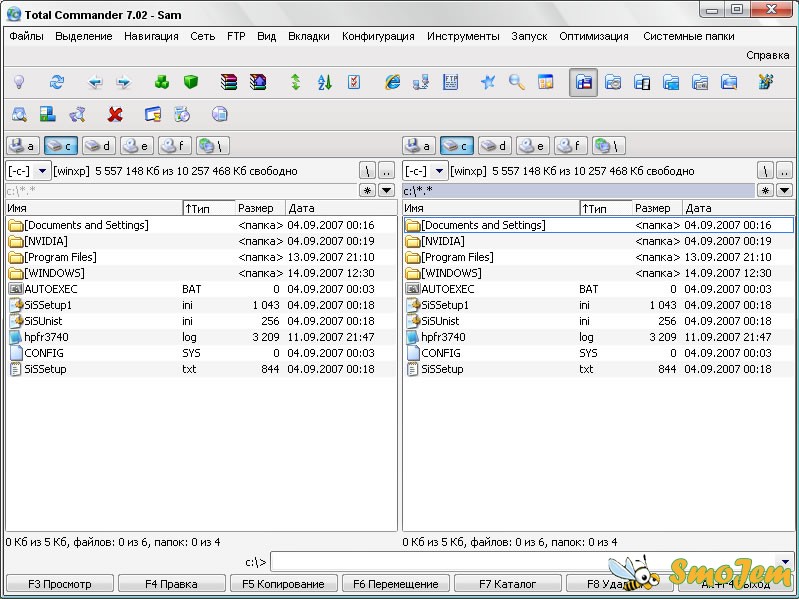Open left panel directory history arrow
Image resolution: width=799 pixels, height=599 pixels.
tap(387, 190)
